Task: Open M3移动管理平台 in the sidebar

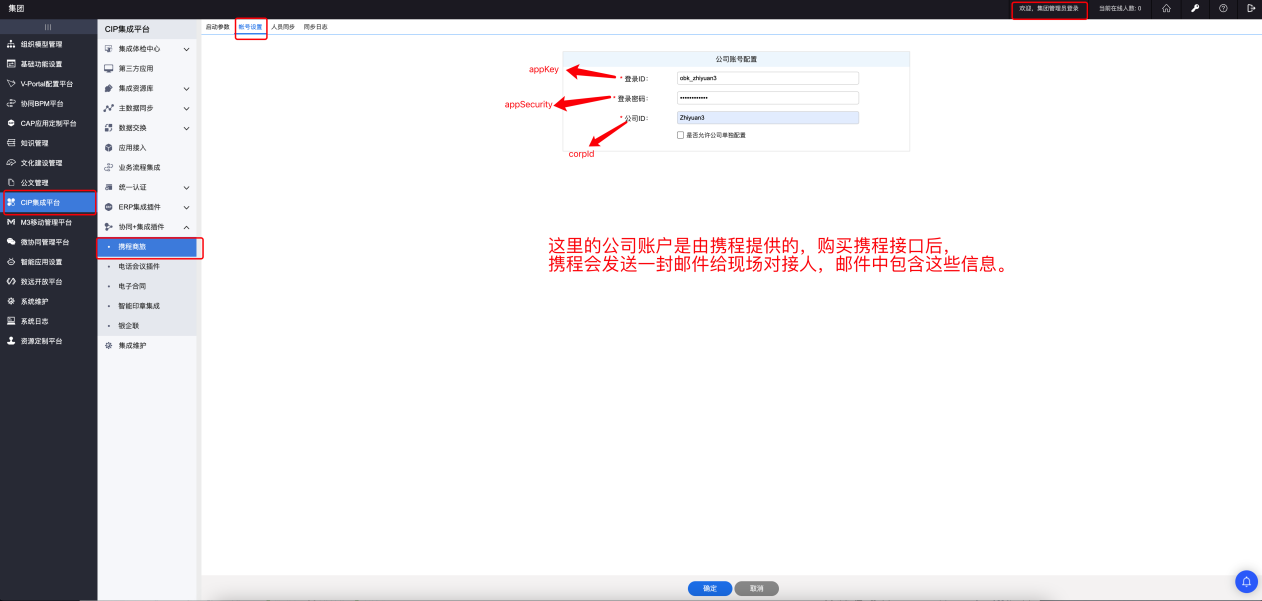Action: pos(48,222)
